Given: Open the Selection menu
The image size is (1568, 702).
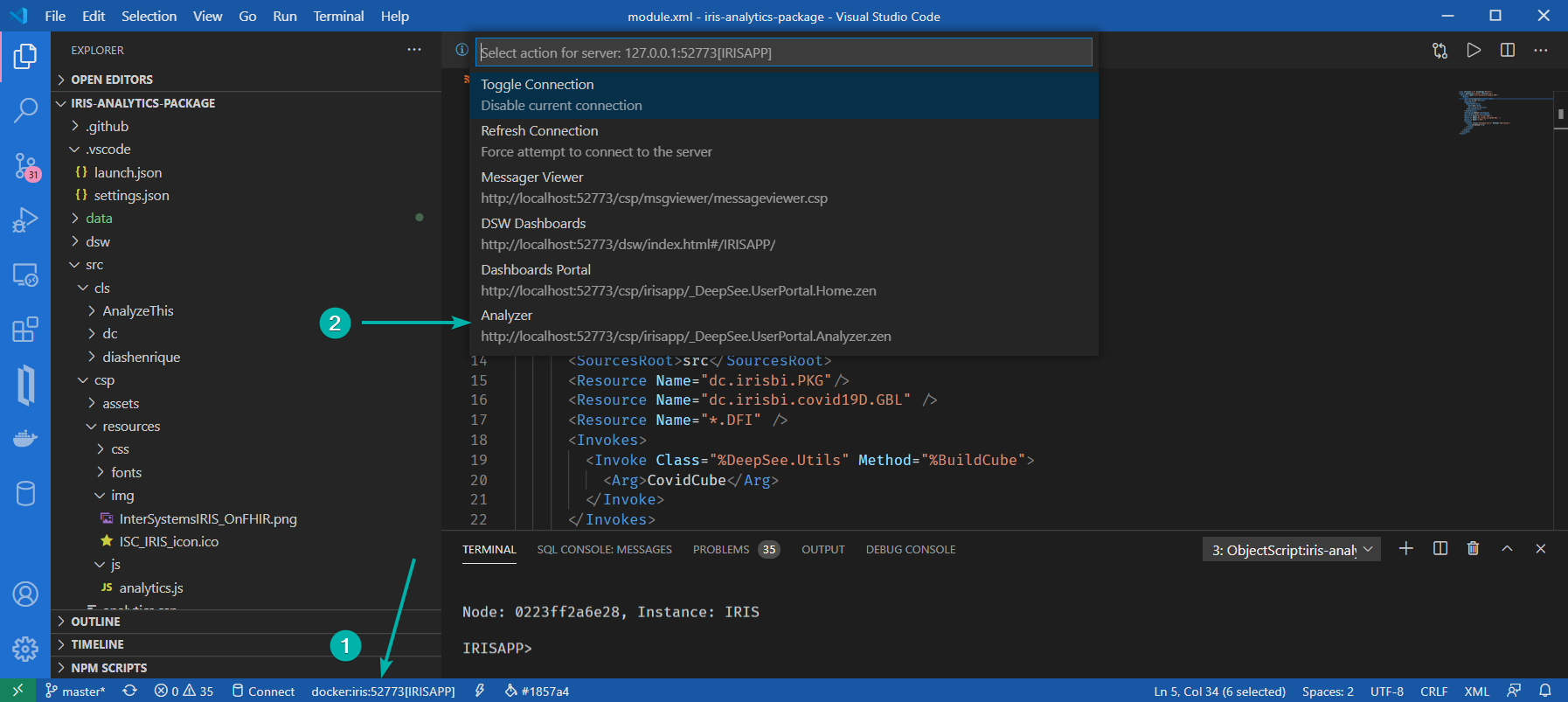Looking at the screenshot, I should pos(149,16).
